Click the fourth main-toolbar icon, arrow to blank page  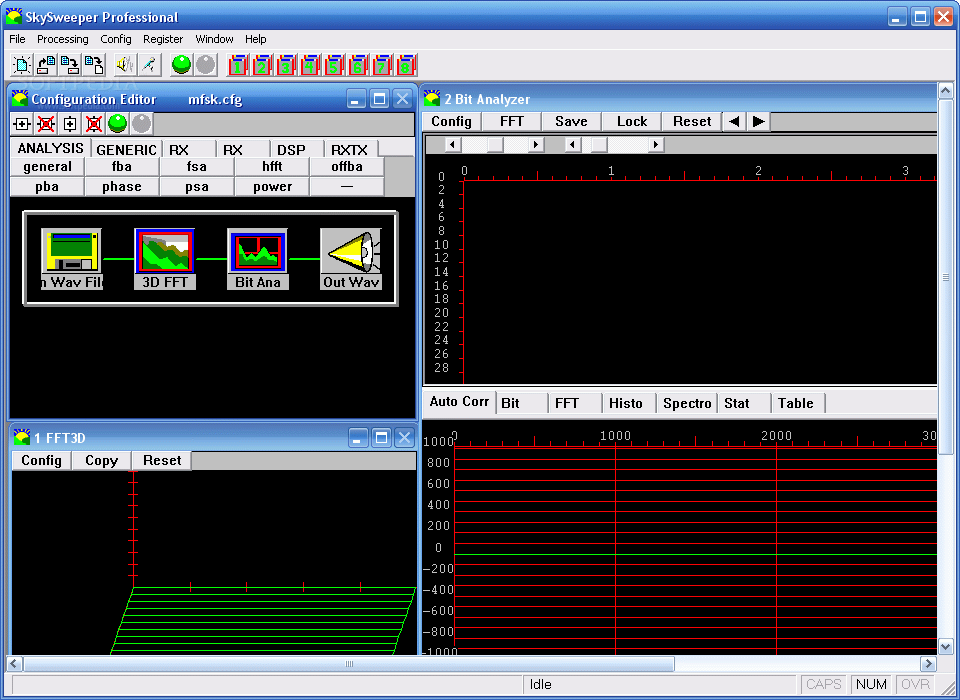point(94,64)
